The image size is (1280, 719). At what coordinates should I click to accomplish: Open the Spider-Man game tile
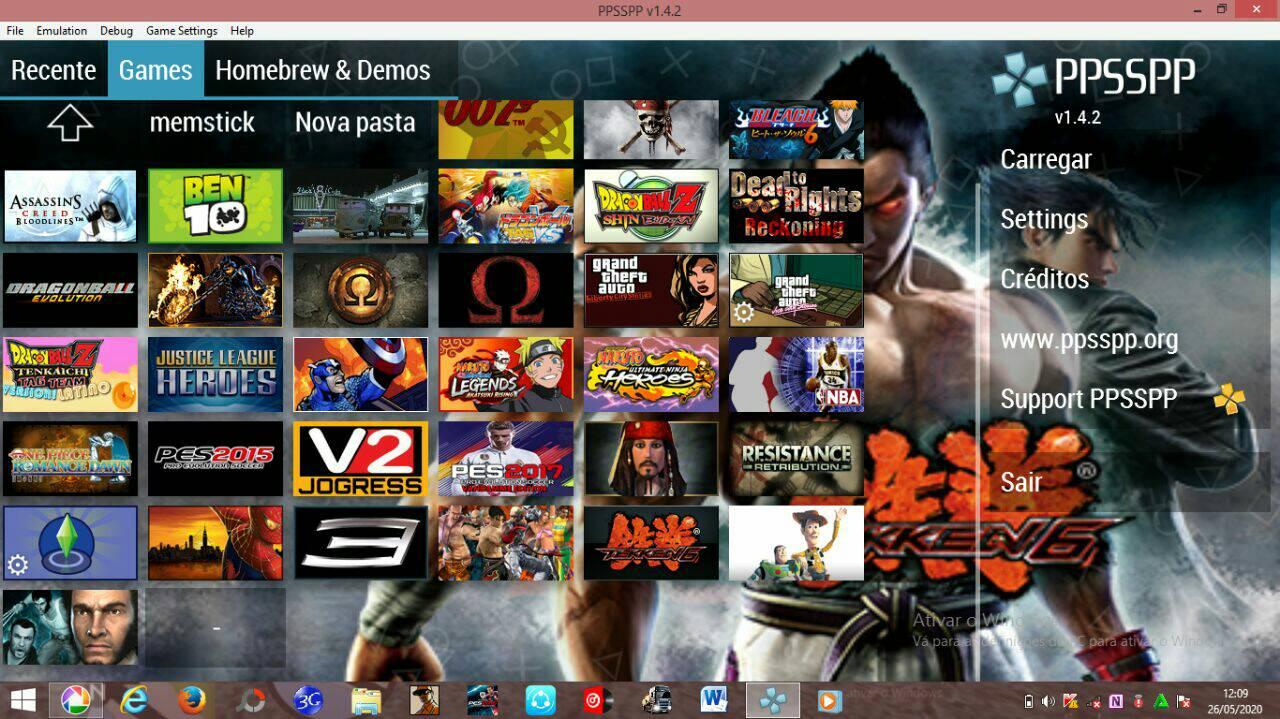coord(215,543)
